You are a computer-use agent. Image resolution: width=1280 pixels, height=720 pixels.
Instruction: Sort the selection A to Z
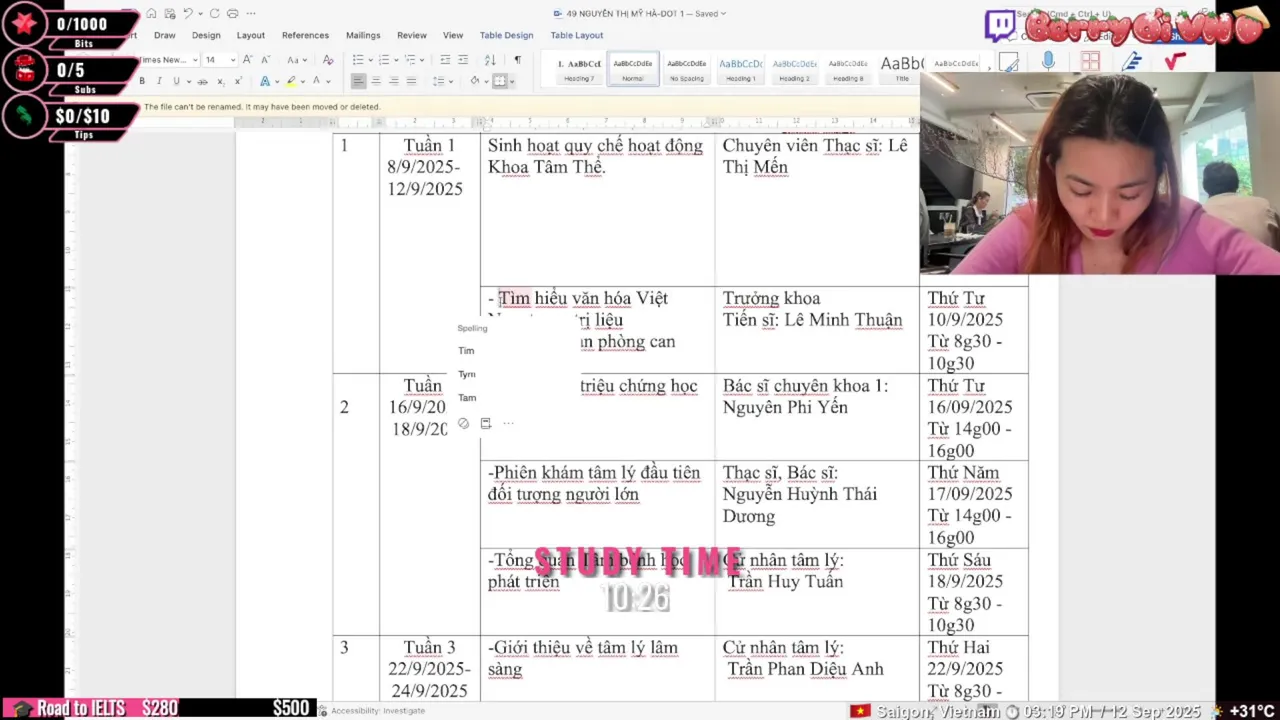490,60
